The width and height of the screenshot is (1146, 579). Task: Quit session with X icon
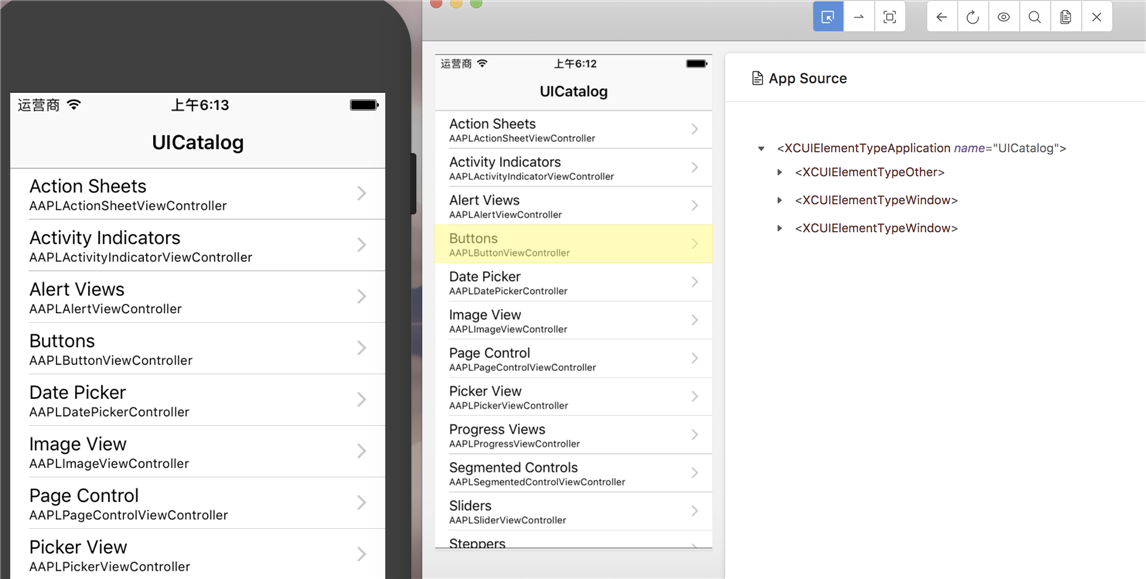[x=1096, y=17]
